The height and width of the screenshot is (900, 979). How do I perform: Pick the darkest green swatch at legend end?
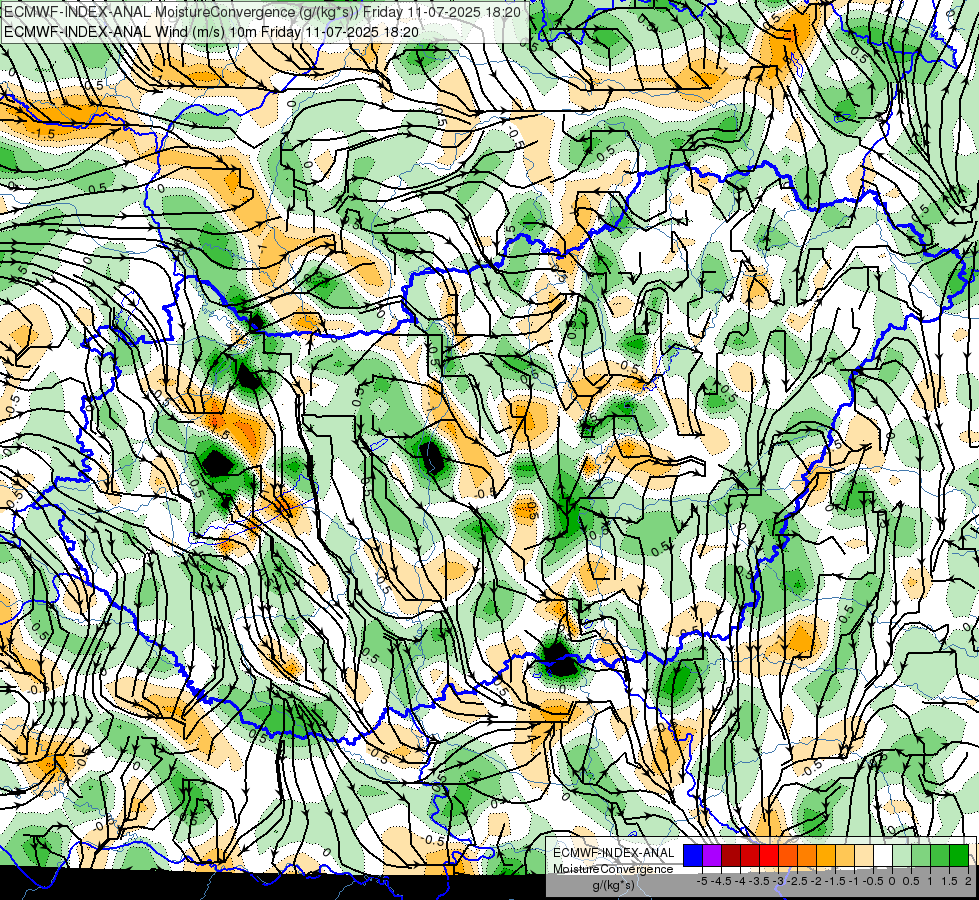[959, 856]
